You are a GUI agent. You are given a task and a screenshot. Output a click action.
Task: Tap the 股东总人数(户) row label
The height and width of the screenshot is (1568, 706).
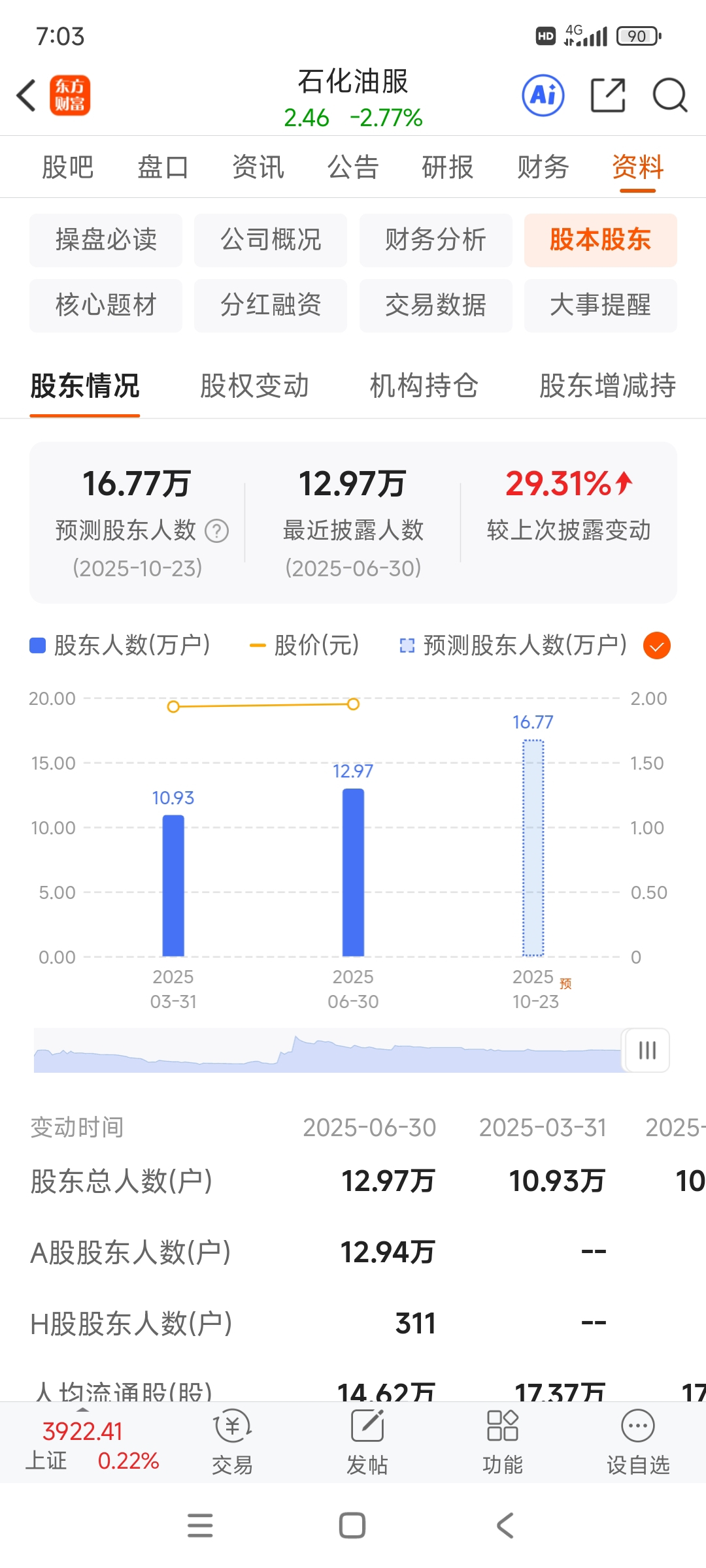click(x=122, y=1181)
